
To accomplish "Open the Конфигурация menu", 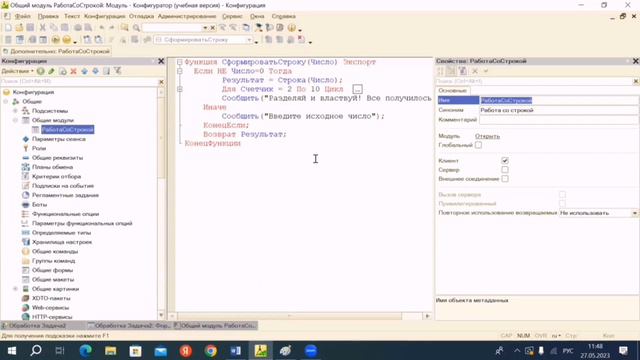I will 104,16.
